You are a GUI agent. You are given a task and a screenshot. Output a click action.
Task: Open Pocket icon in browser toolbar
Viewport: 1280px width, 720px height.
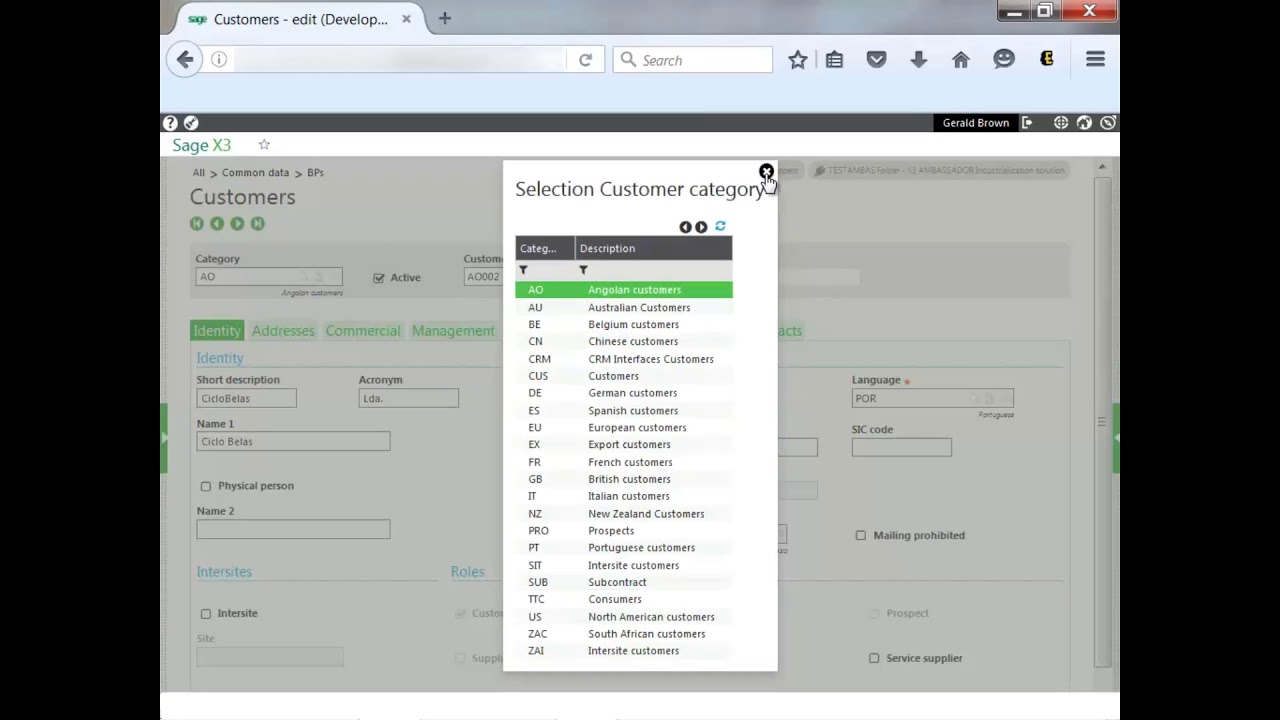[876, 60]
